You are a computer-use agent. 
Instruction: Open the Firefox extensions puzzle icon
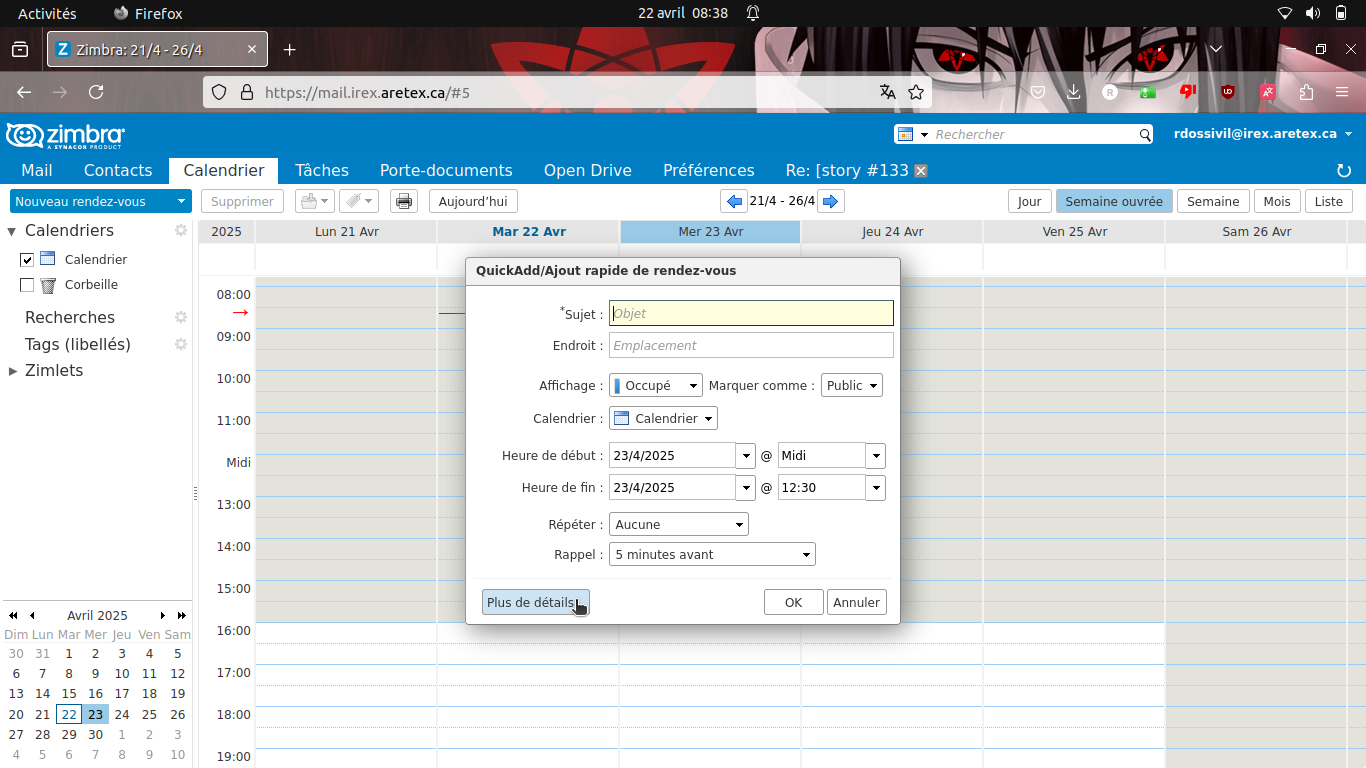point(1306,92)
